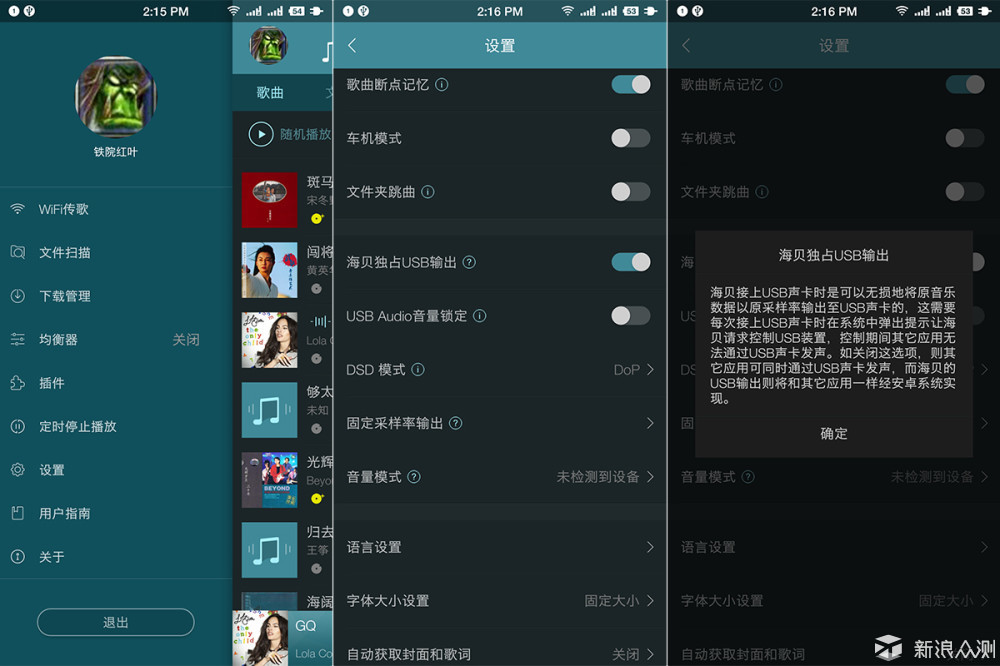Expand DSD 模式 DoP option
1000x666 pixels.
(x=634, y=370)
